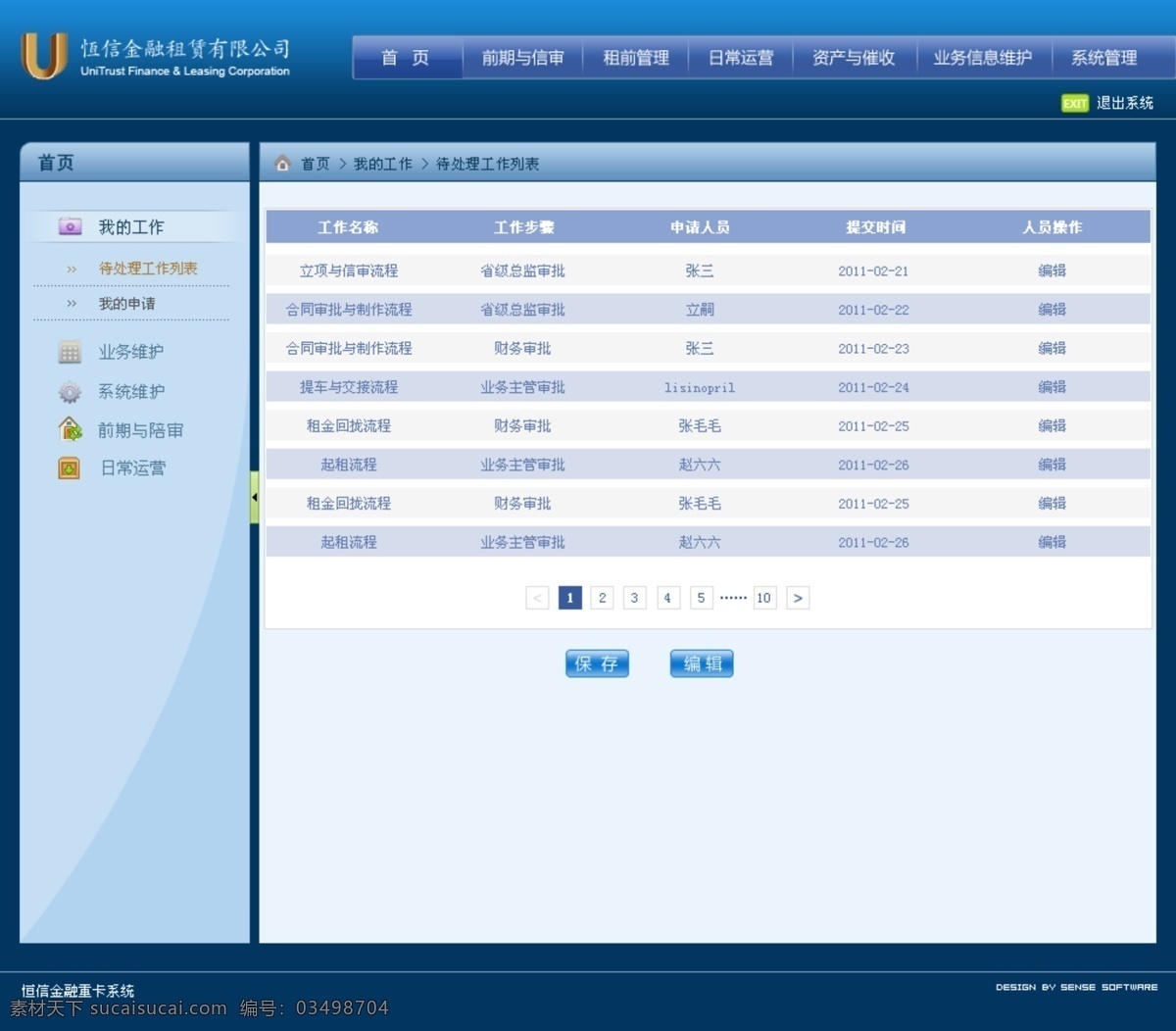Screen dimensions: 1176x1031
Task: Select 我的工作 in the sidebar
Action: tap(131, 227)
